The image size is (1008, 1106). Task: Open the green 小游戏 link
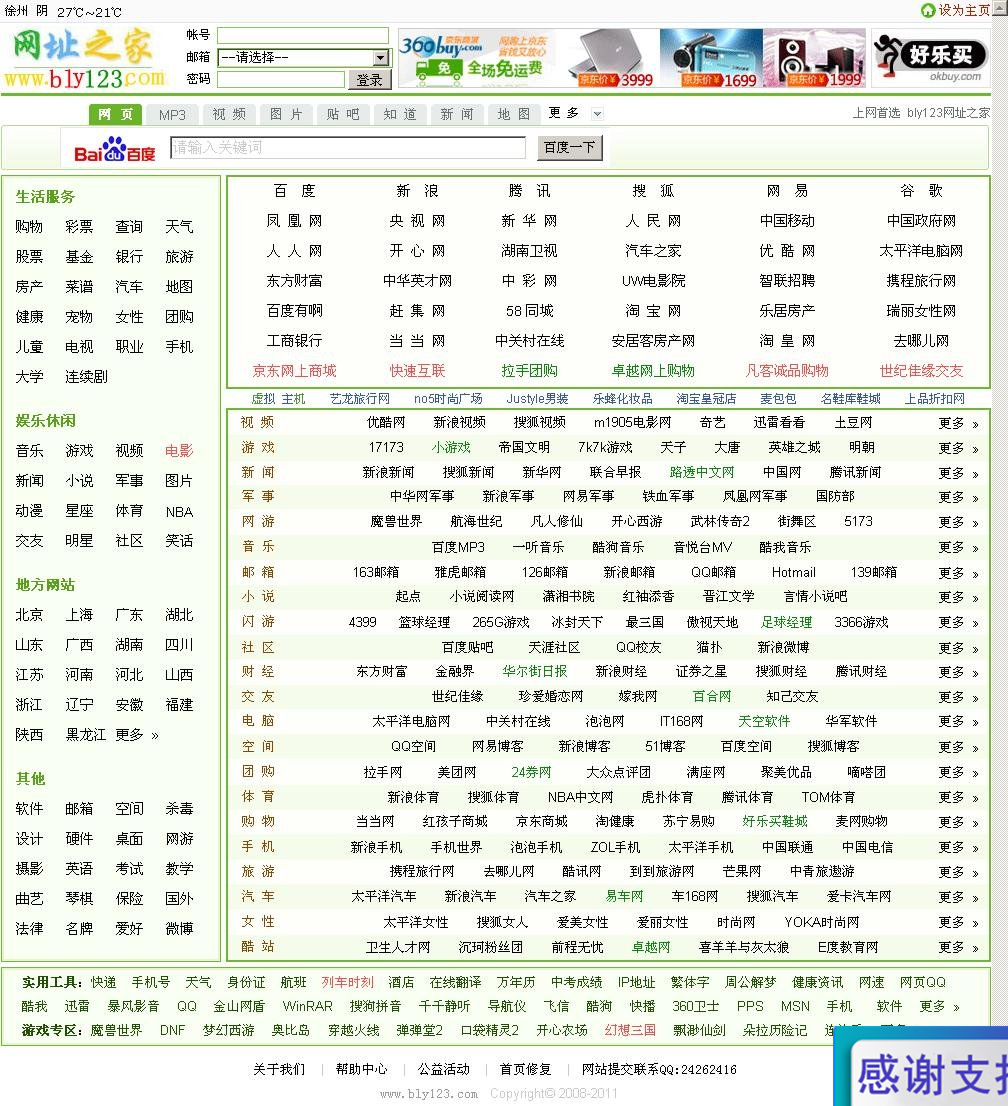[x=451, y=447]
